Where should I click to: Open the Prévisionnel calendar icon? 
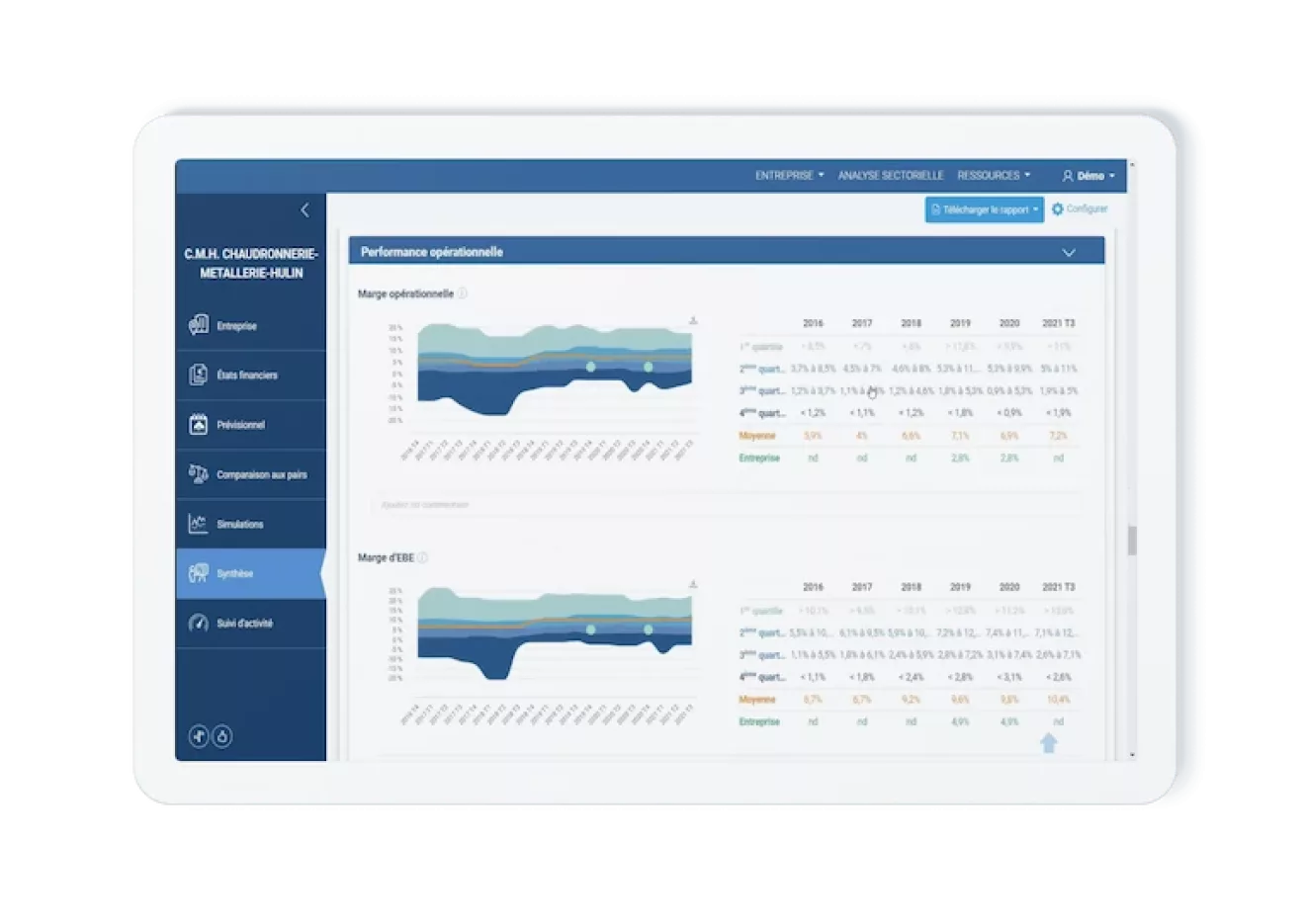click(x=199, y=424)
